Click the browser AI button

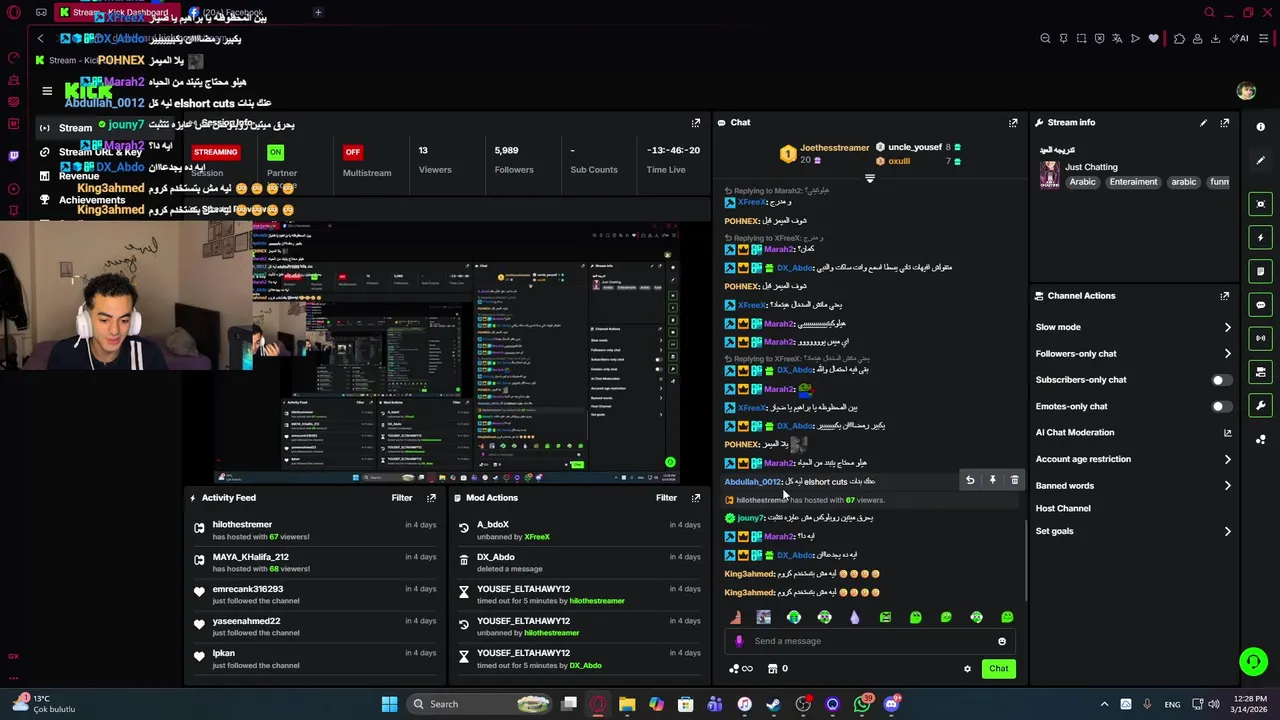point(1241,39)
